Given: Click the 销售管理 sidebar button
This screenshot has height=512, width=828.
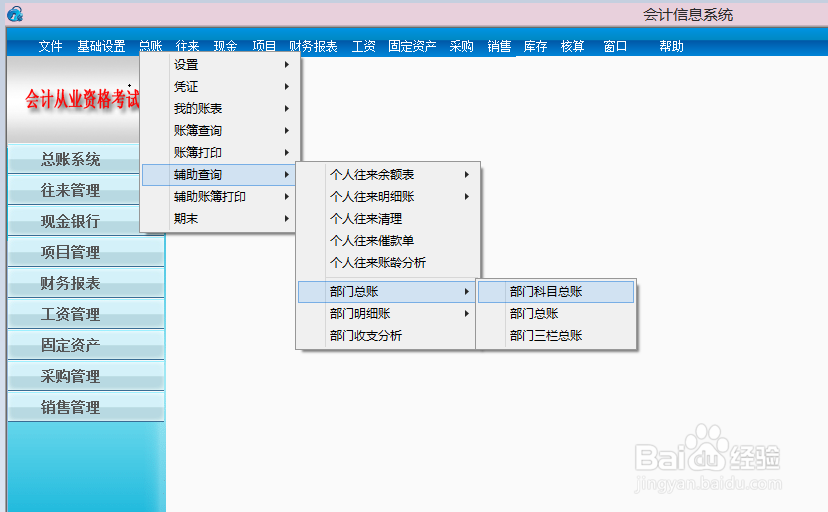Looking at the screenshot, I should (86, 407).
